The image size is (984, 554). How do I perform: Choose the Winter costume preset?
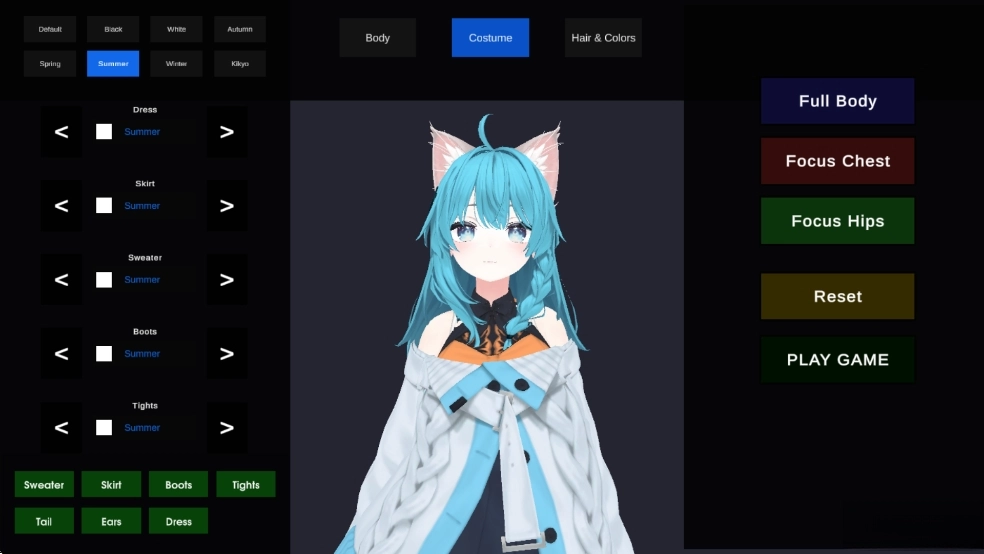[176, 64]
